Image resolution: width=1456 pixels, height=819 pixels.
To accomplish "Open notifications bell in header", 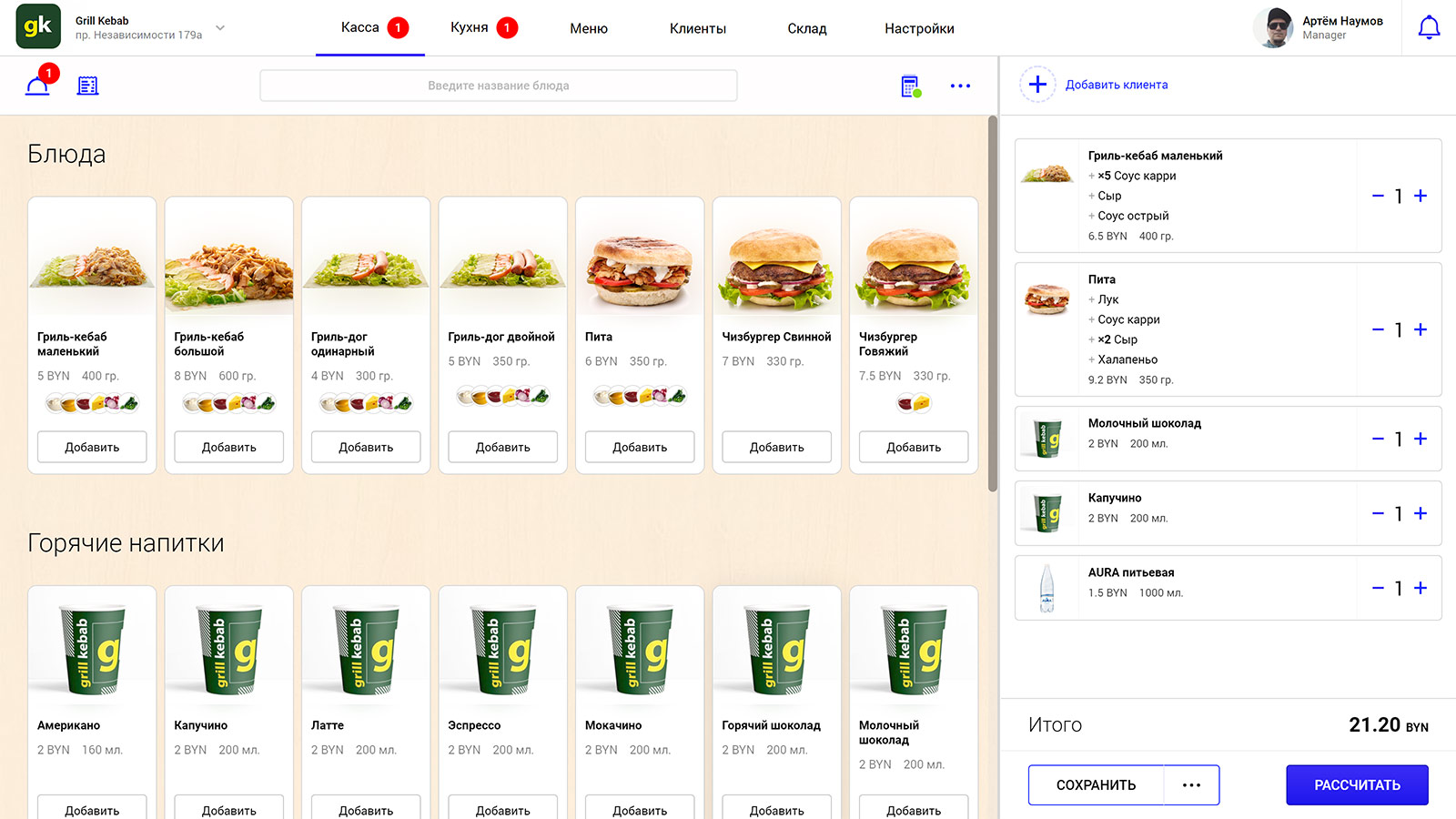I will 1429,28.
